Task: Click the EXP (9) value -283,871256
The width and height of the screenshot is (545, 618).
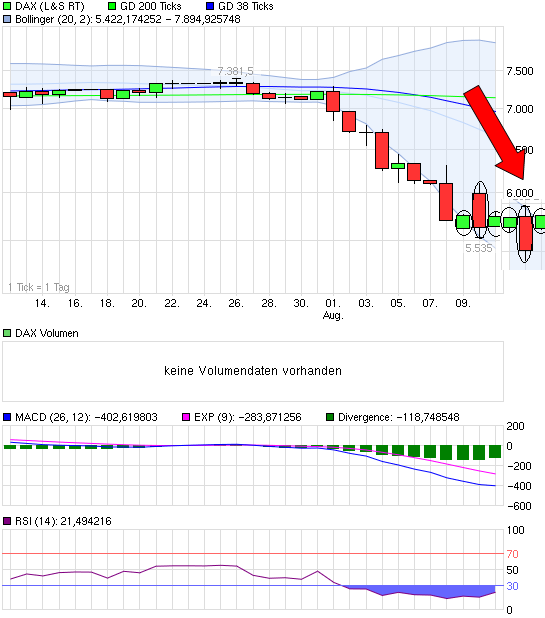Action: pyautogui.click(x=270, y=417)
